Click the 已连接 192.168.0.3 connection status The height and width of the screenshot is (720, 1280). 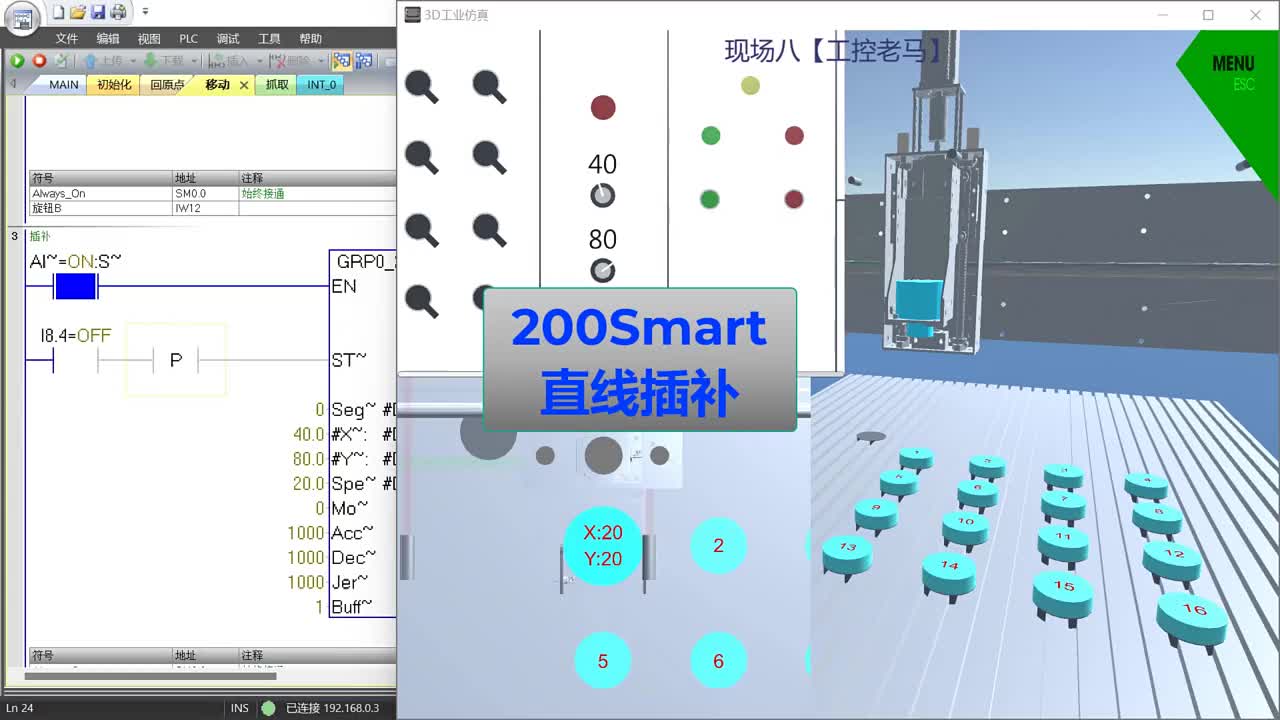322,708
